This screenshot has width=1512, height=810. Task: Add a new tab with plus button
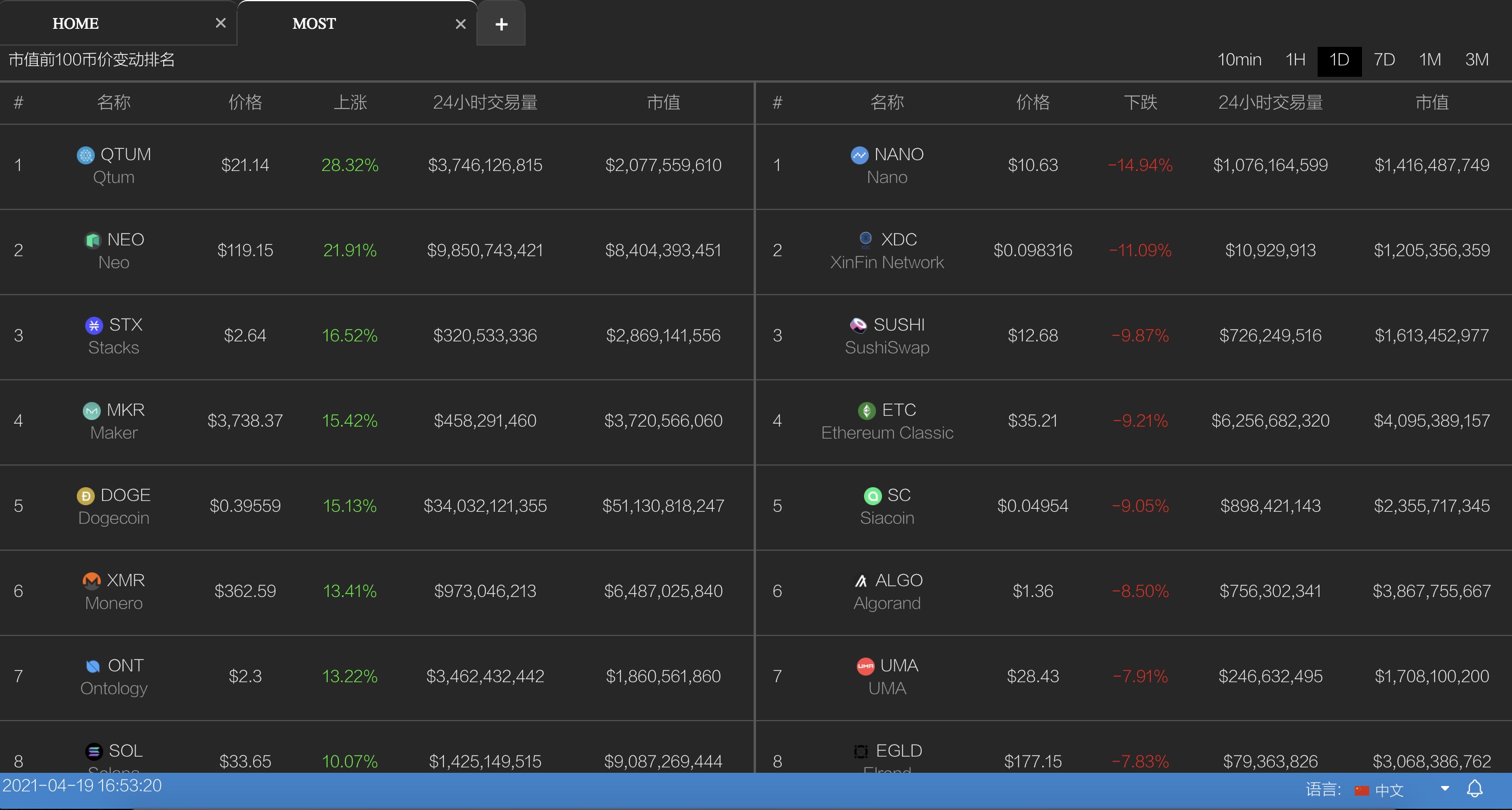501,24
